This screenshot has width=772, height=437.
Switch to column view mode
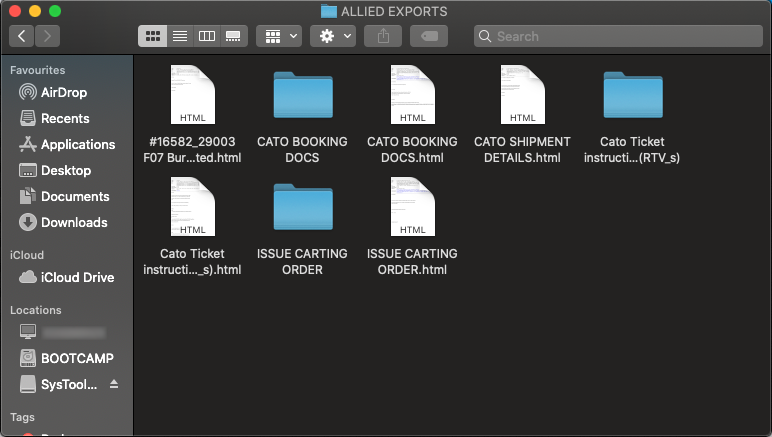207,36
